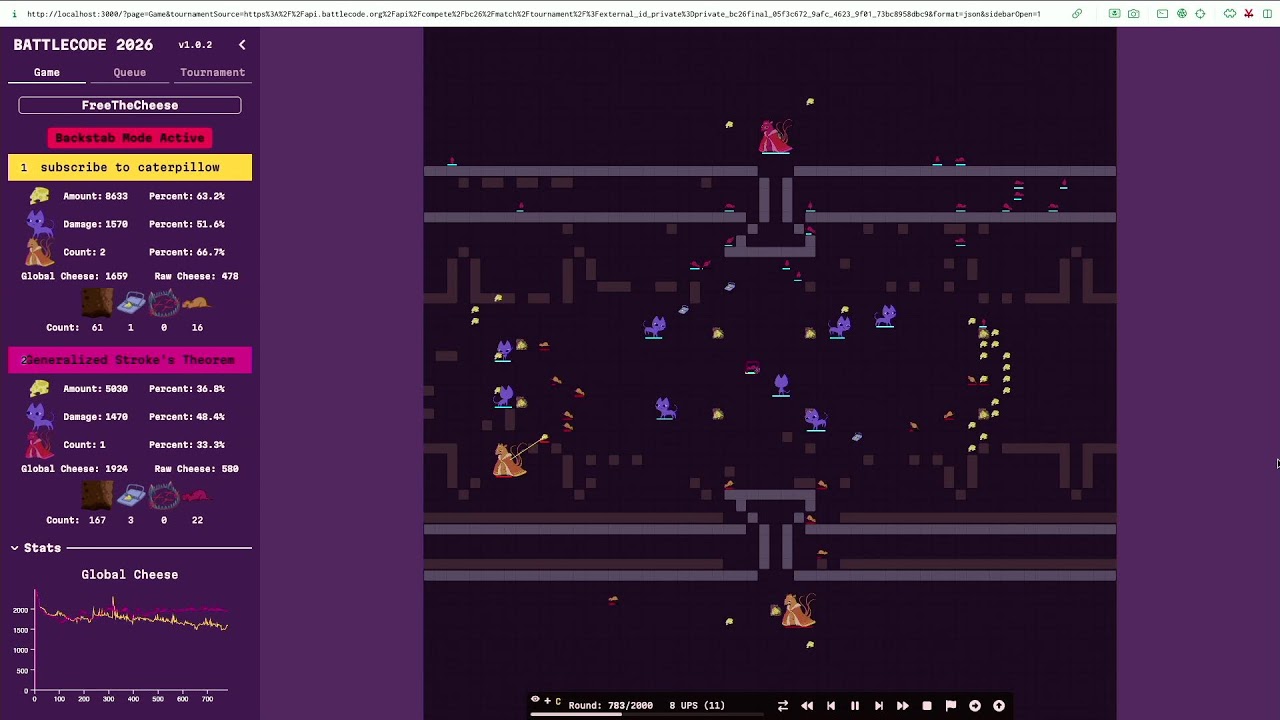Click second team's red rat icon
The height and width of the screenshot is (720, 1280).
click(x=197, y=496)
